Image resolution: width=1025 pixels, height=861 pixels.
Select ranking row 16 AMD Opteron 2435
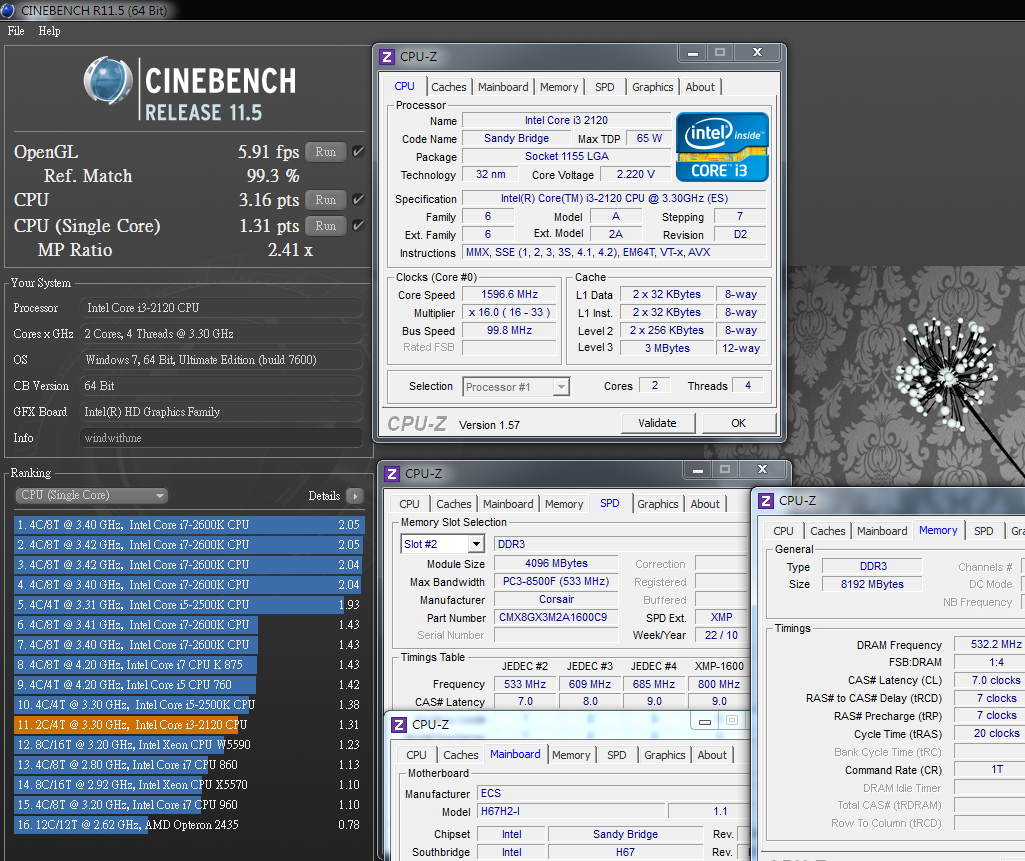point(189,824)
